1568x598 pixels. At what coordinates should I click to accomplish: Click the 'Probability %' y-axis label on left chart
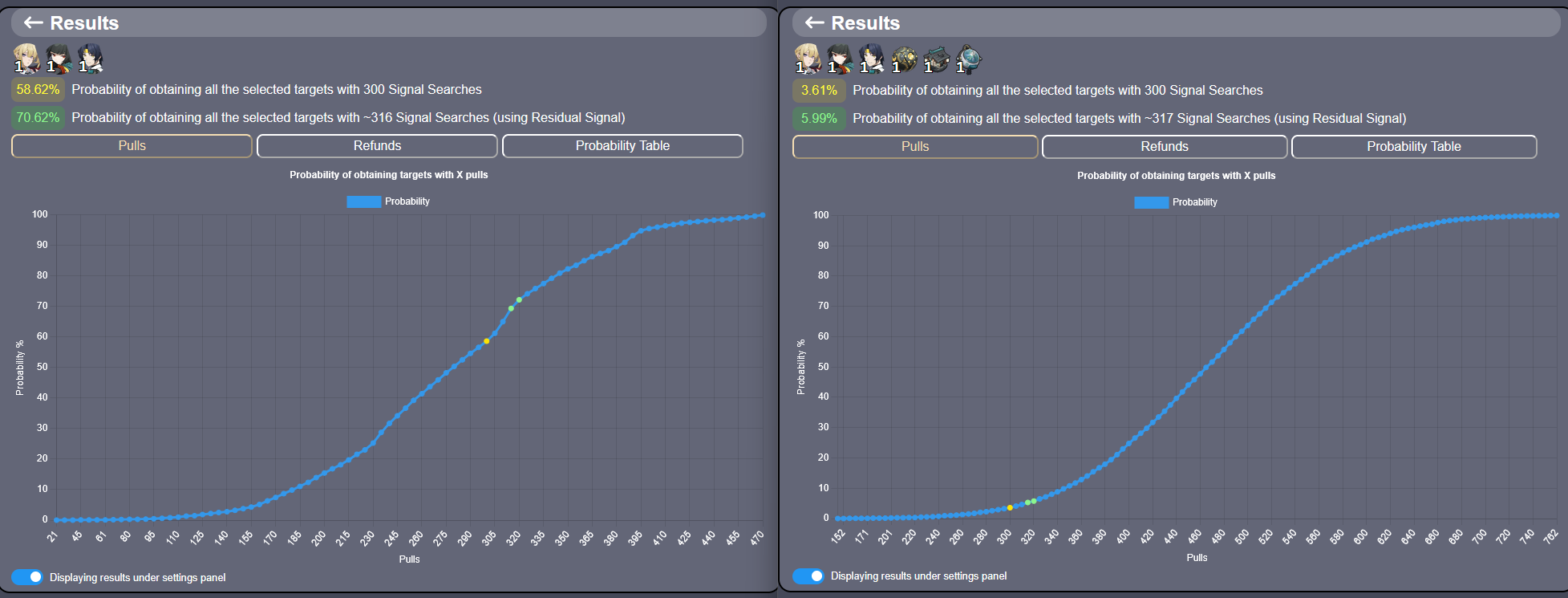point(20,368)
